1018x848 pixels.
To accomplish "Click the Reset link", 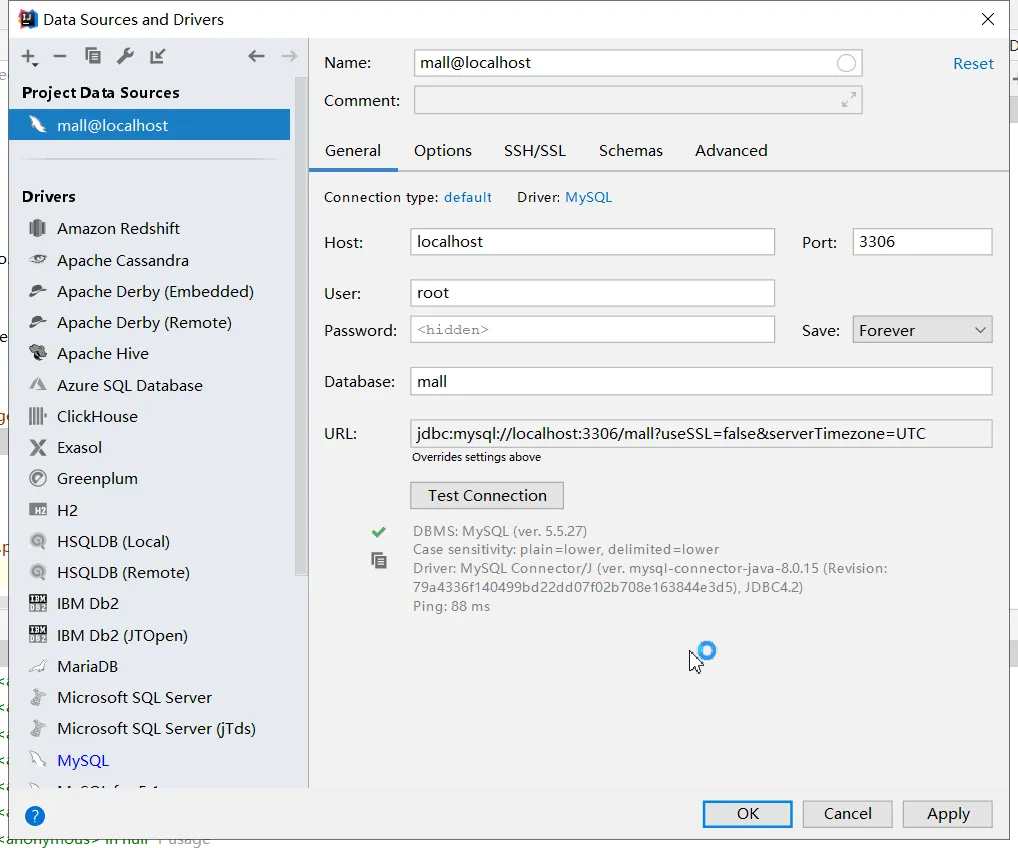I will pos(973,63).
